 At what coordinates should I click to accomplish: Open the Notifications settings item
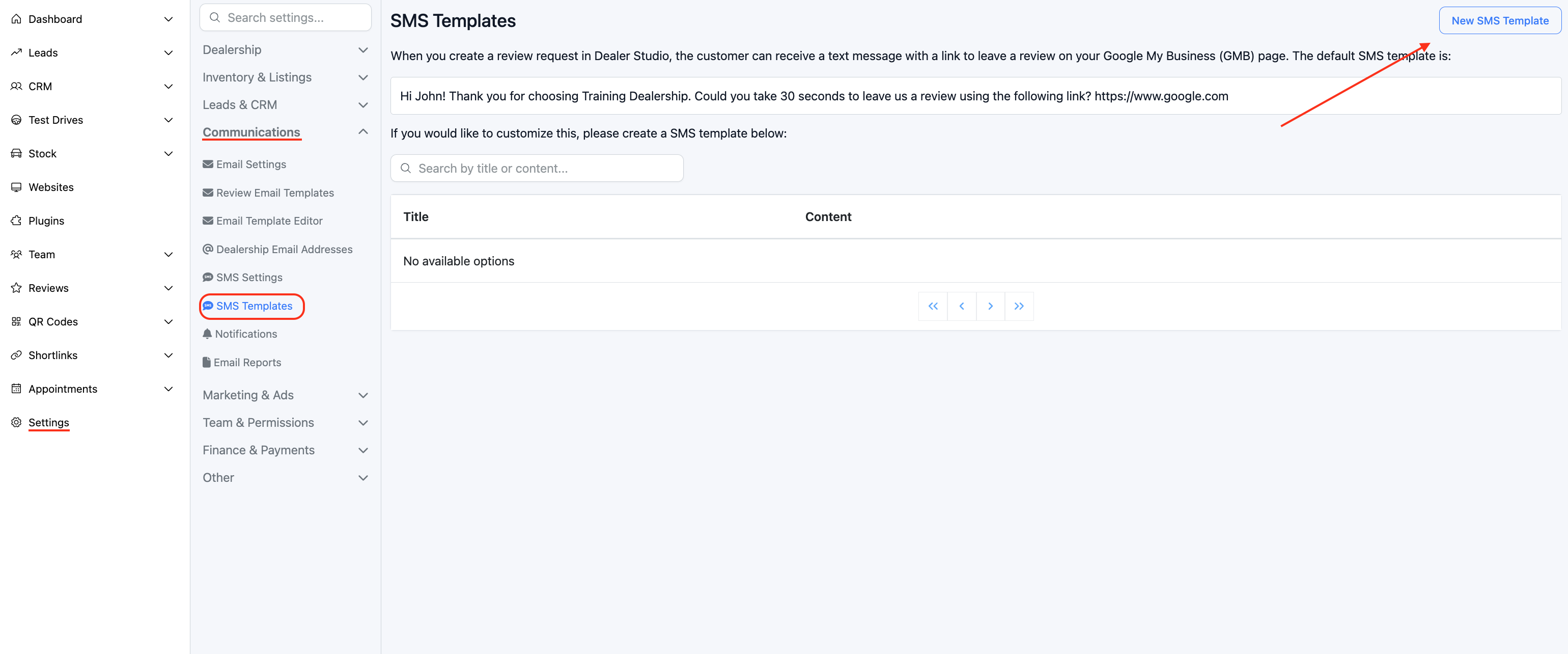coord(245,334)
